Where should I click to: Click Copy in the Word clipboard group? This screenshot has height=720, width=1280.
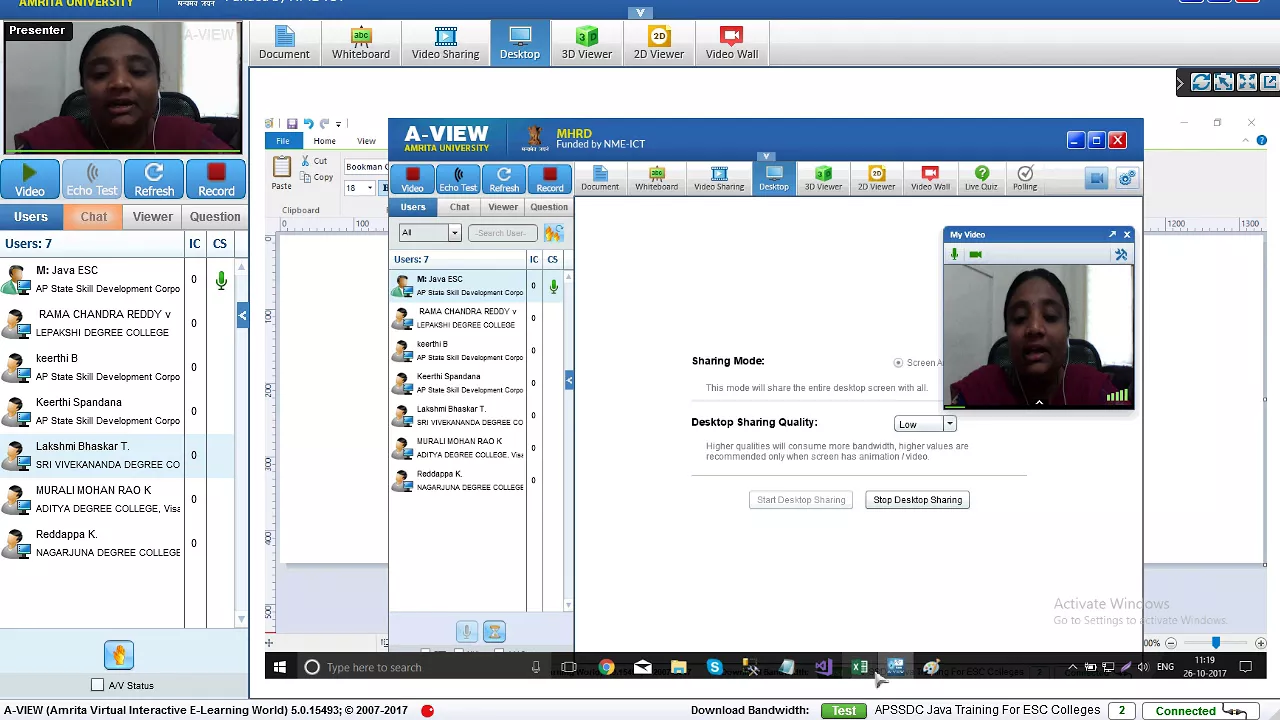click(x=316, y=178)
